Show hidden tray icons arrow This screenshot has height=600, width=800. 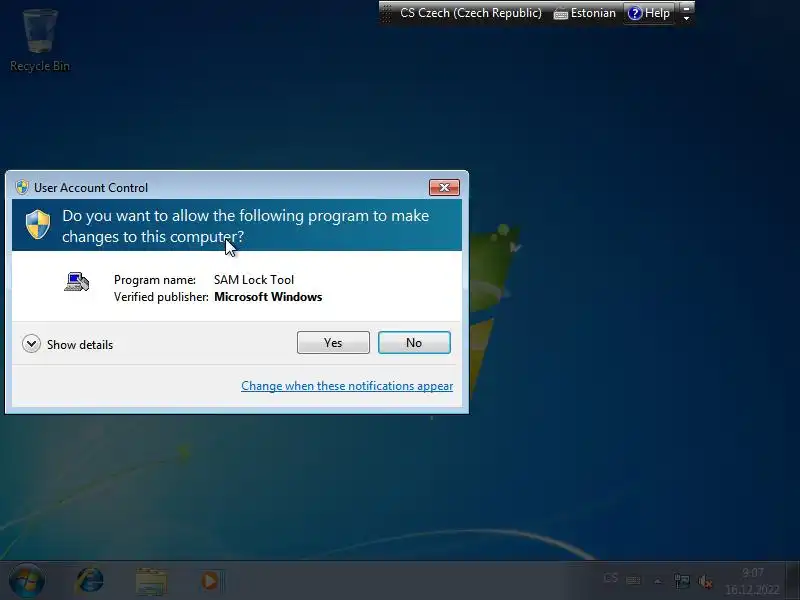point(658,581)
